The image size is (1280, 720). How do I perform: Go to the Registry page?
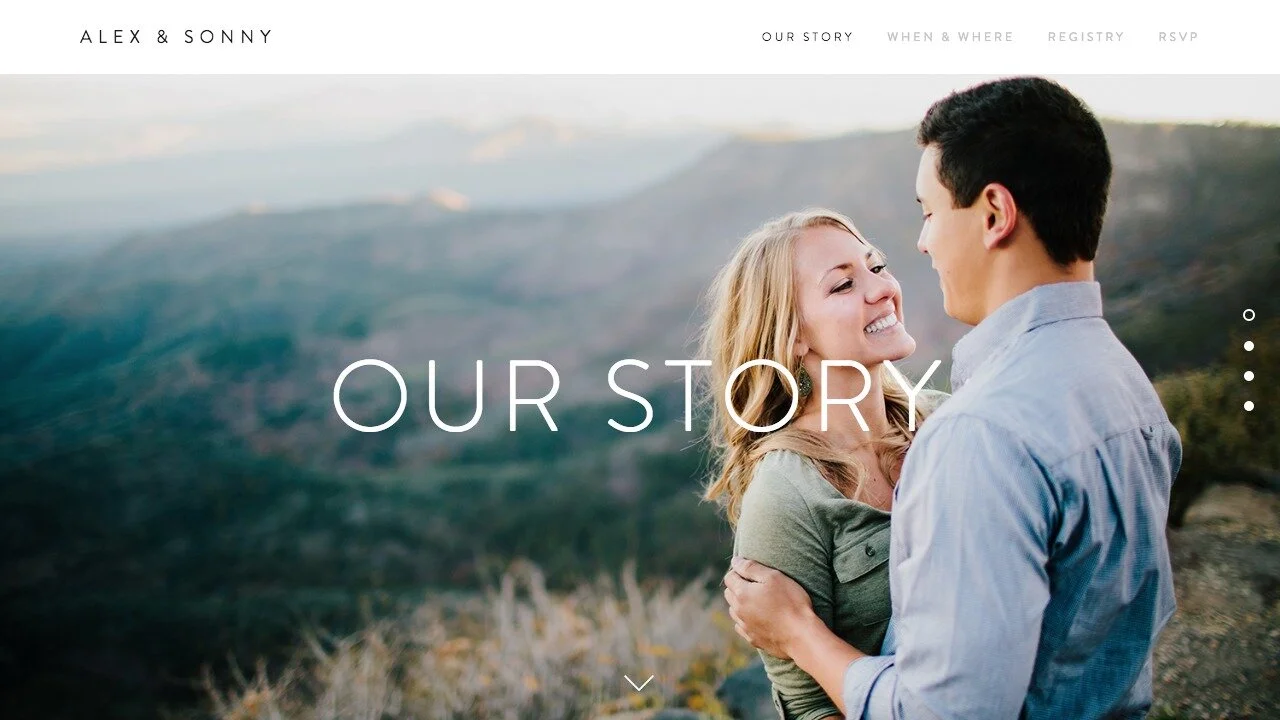pos(1086,37)
